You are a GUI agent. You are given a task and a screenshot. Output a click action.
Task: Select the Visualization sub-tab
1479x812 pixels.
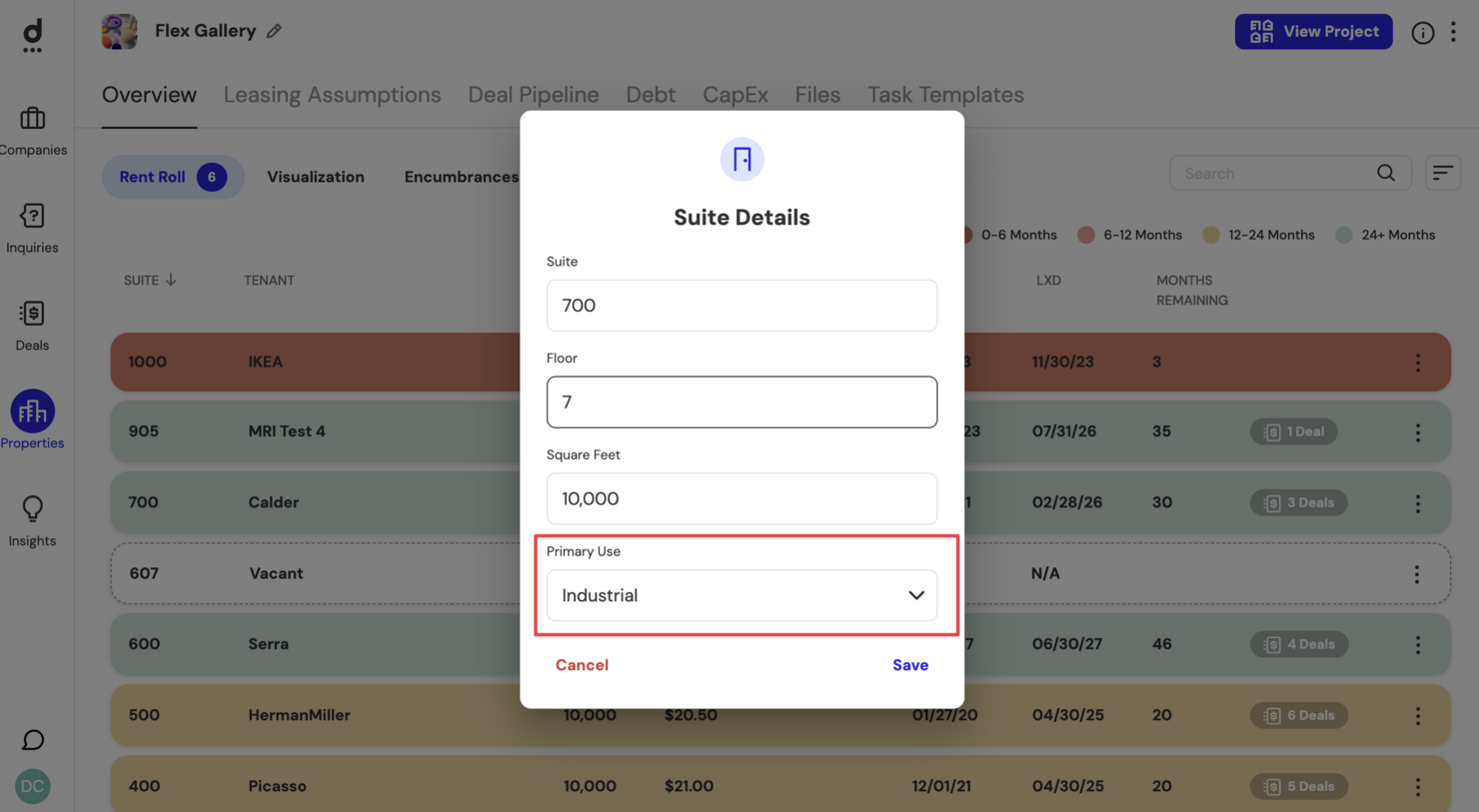[316, 177]
